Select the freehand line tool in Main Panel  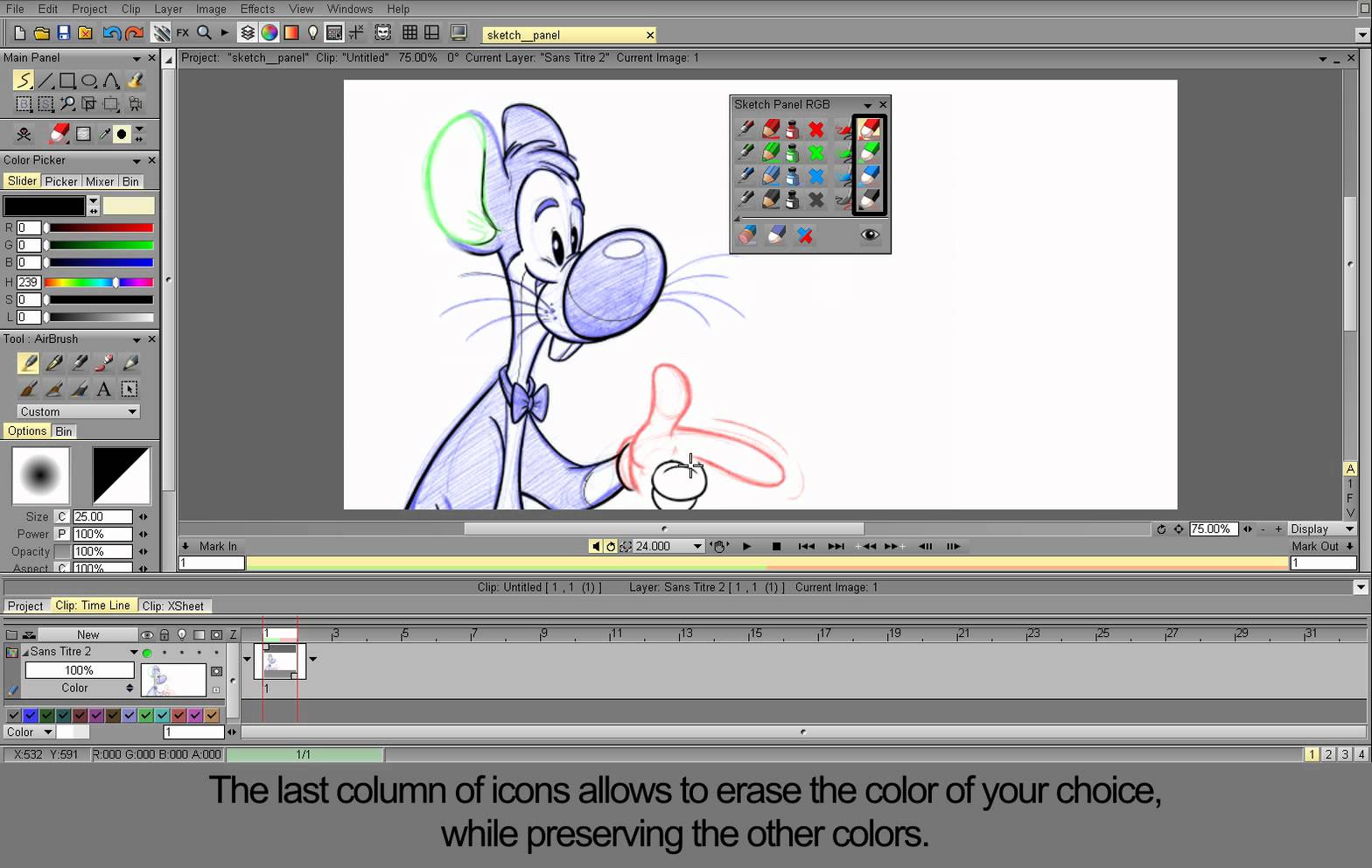click(x=24, y=80)
